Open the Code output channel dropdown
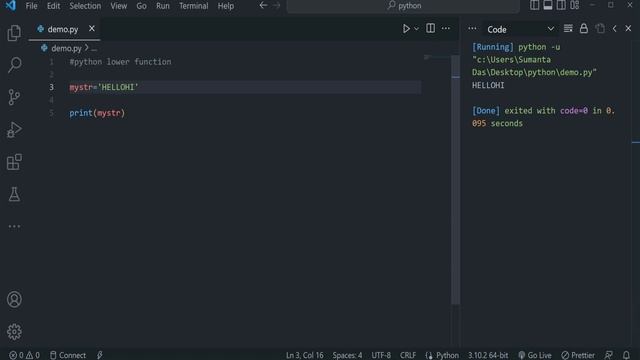 [520, 29]
